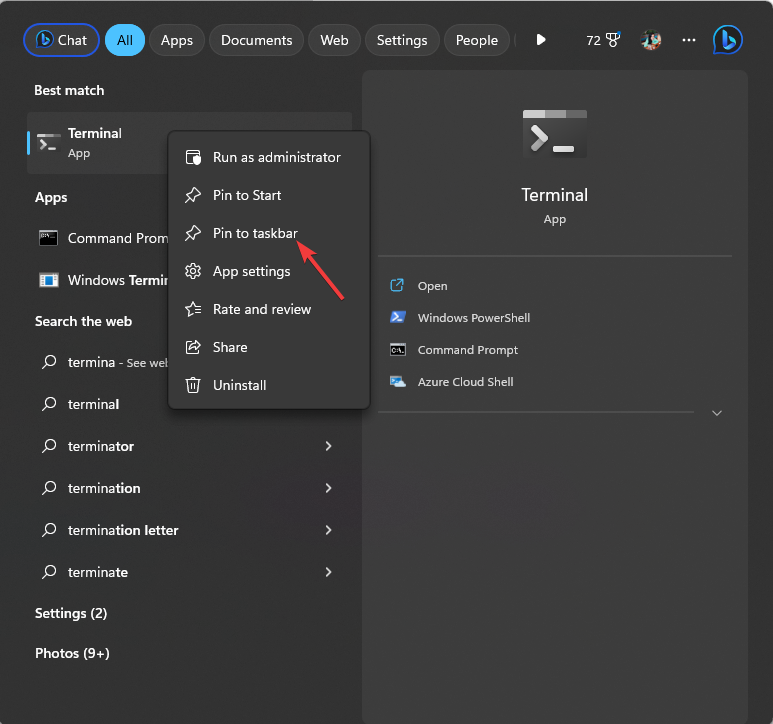The height and width of the screenshot is (724, 773).
Task: Click the play arrow to scroll filter tabs
Action: [541, 40]
